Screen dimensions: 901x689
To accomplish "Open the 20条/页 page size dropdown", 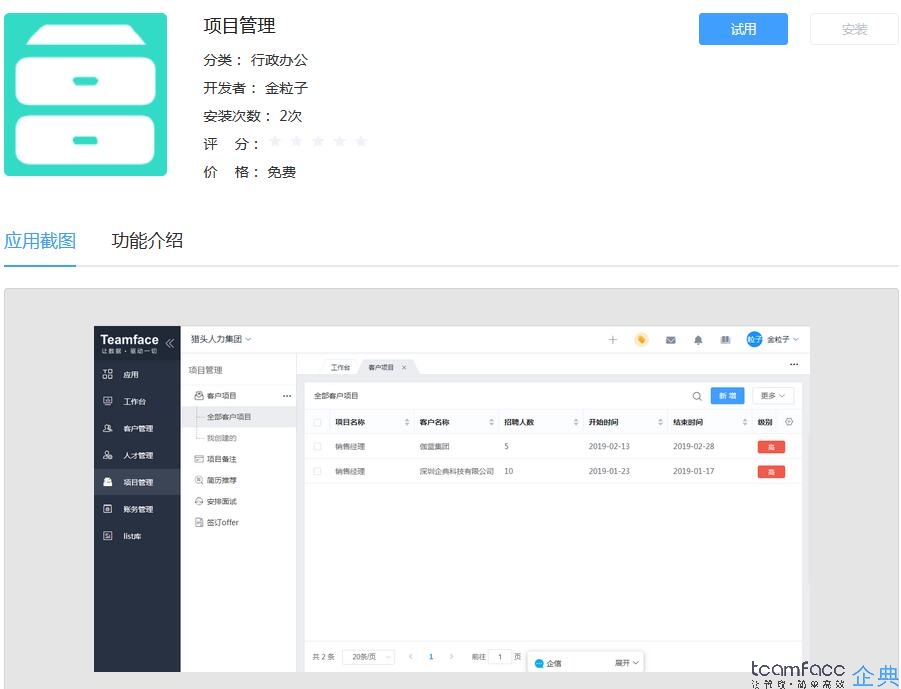I will click(x=368, y=656).
